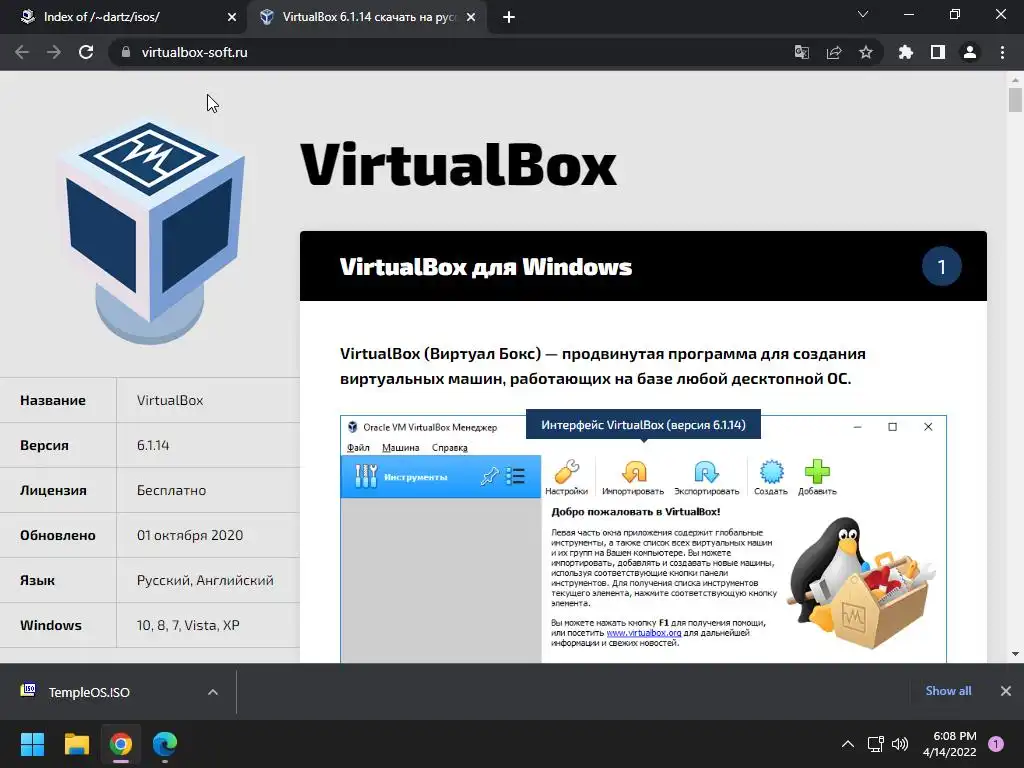1024x768 pixels.
Task: Click the Импортировать icon
Action: click(x=633, y=477)
